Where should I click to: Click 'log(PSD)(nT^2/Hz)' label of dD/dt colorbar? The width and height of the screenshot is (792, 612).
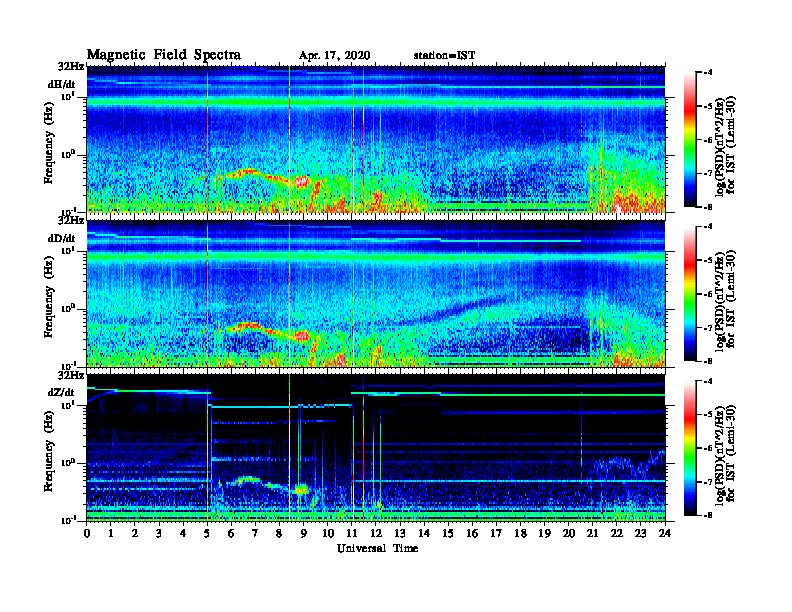coord(719,300)
